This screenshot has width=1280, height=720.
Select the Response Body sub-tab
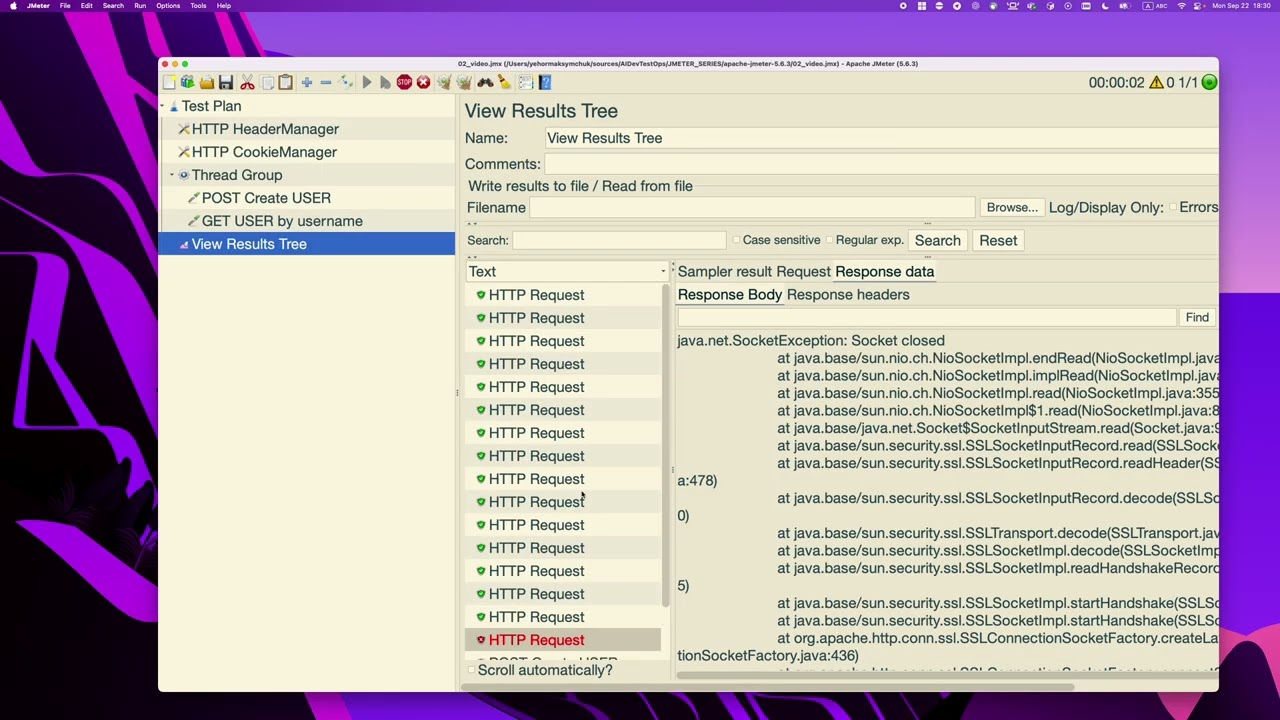730,295
